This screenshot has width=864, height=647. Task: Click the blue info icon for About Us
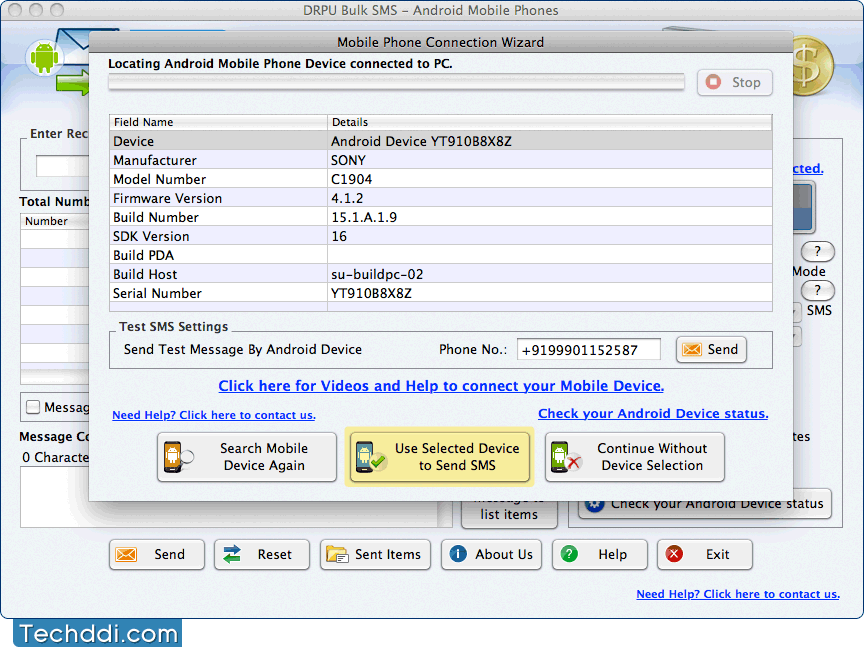click(458, 554)
